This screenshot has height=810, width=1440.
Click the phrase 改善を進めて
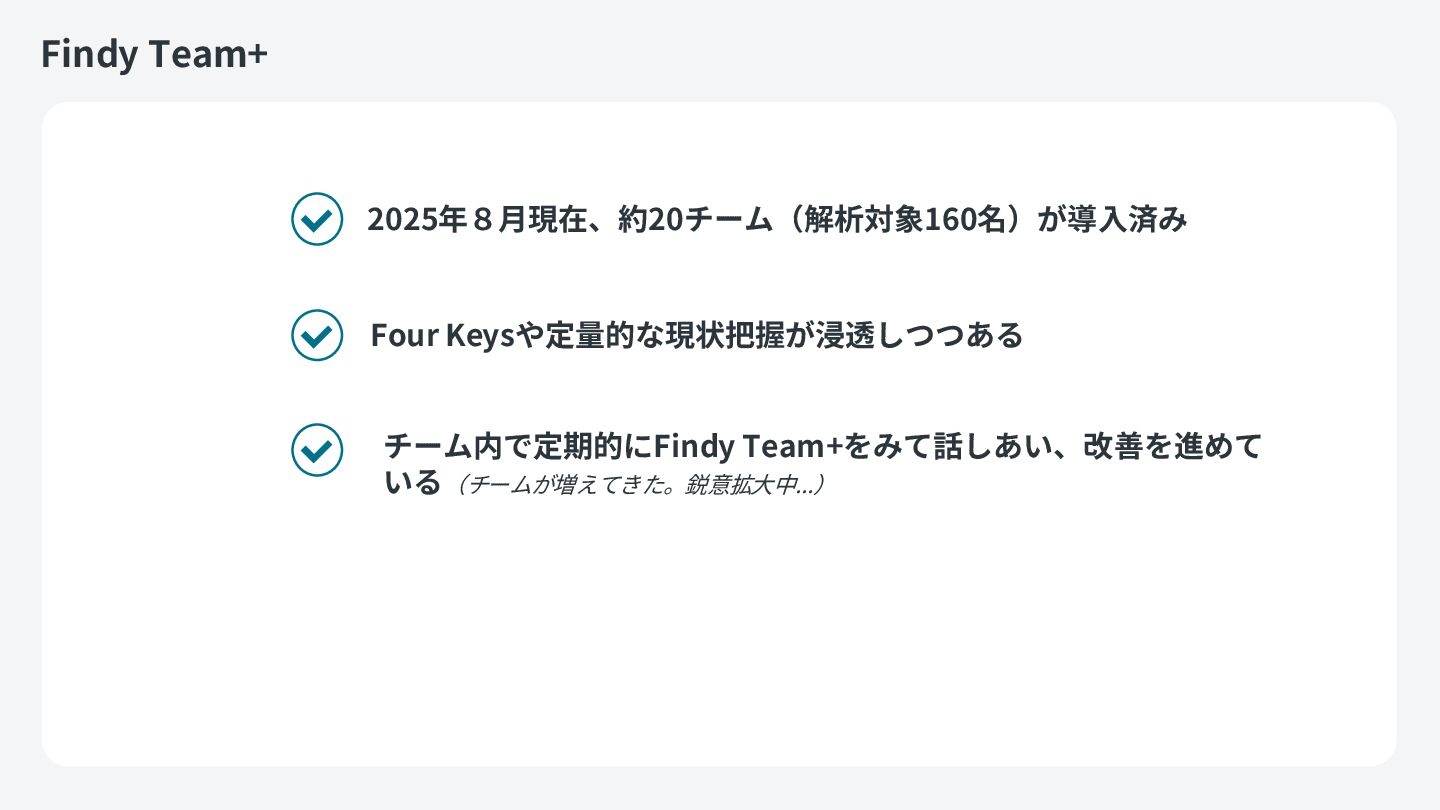tap(1173, 447)
